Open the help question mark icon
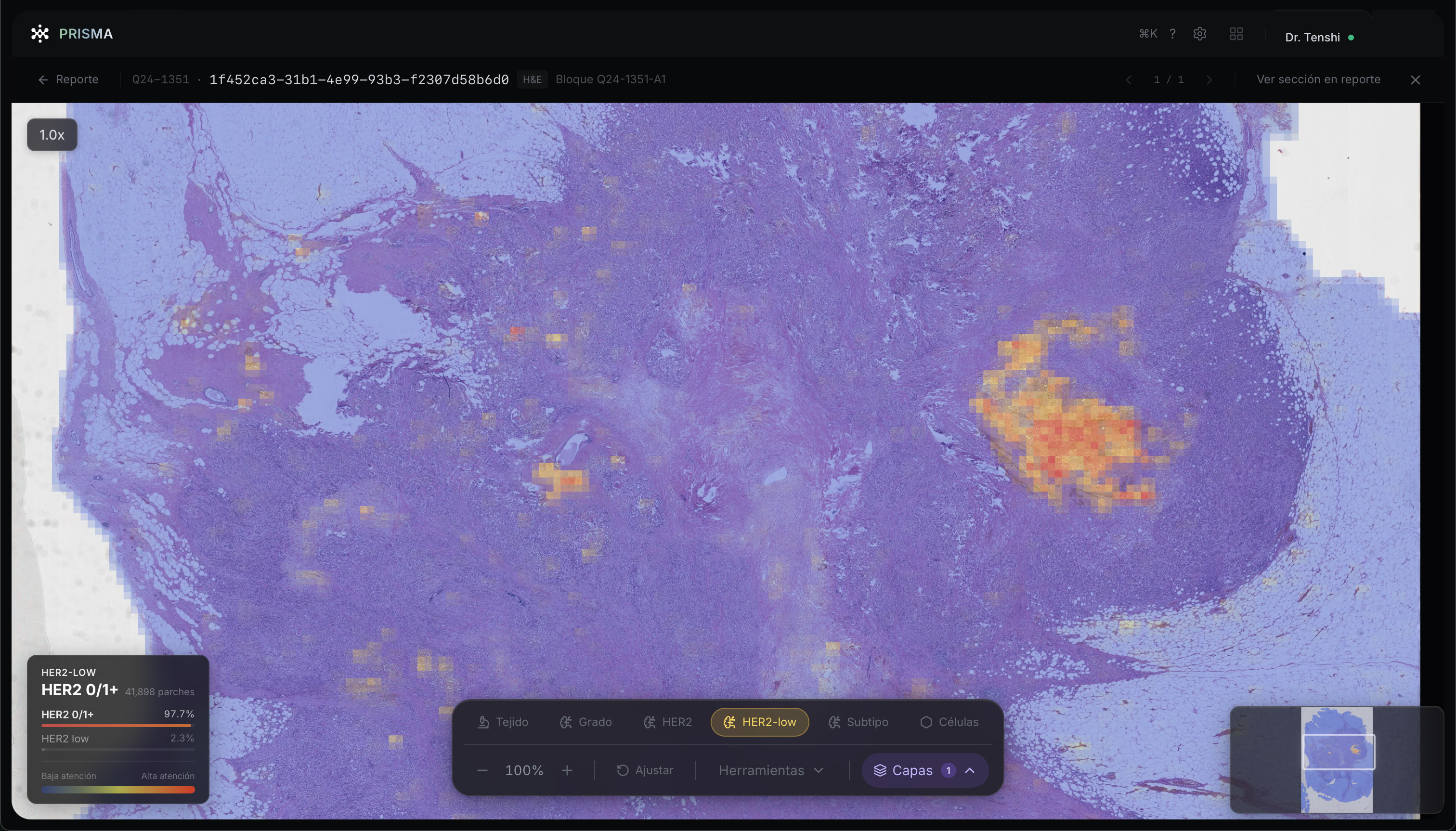The height and width of the screenshot is (831, 1456). [x=1172, y=34]
